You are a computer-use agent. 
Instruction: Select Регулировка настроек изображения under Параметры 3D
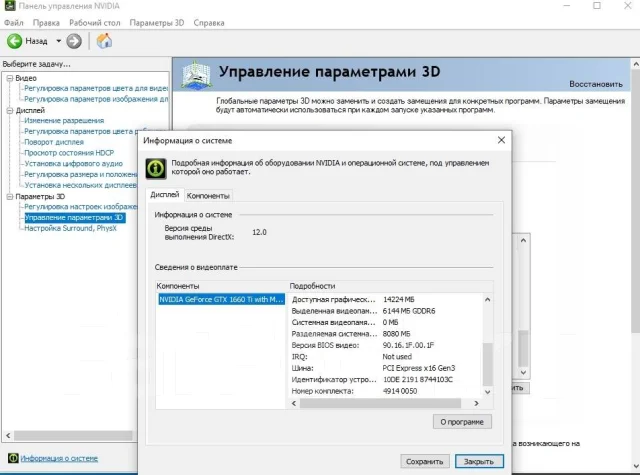pos(81,207)
